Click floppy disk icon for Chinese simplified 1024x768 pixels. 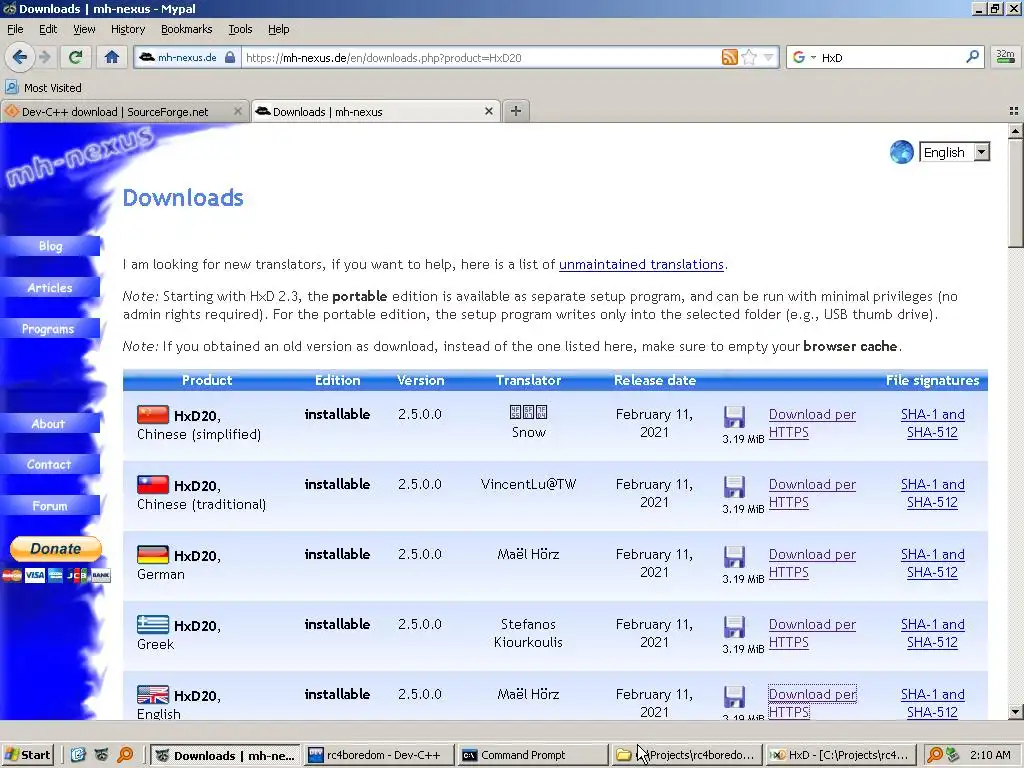pos(734,417)
